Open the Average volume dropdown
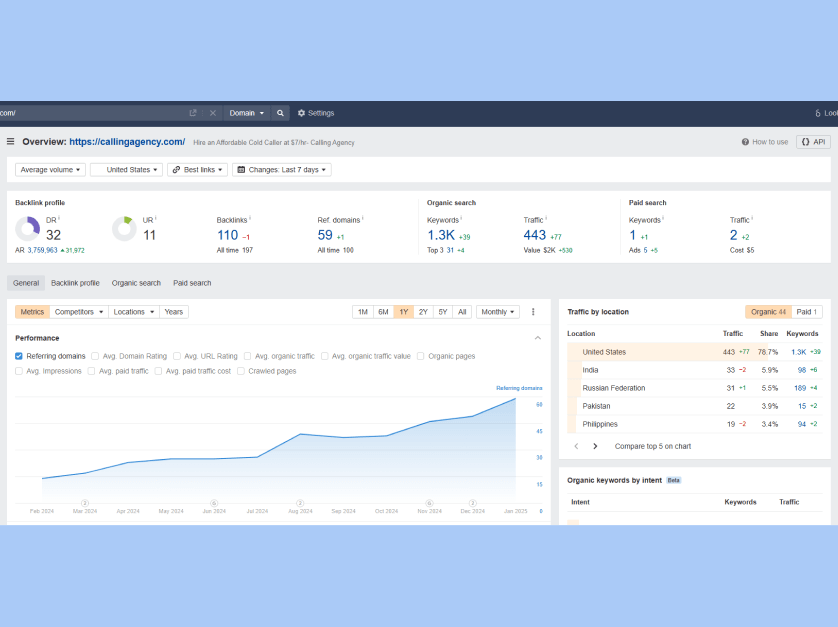The width and height of the screenshot is (838, 627). click(50, 170)
